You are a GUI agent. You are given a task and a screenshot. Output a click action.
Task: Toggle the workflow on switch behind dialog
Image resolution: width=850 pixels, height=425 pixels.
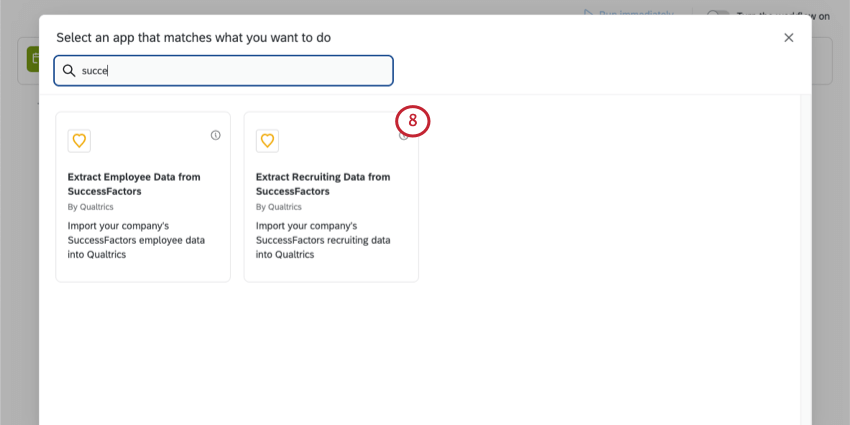[718, 13]
